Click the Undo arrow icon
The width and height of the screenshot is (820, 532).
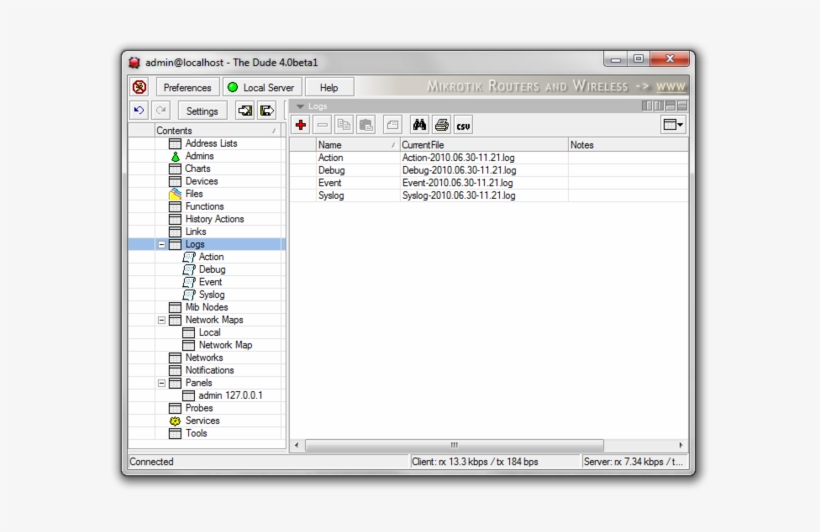tap(139, 110)
